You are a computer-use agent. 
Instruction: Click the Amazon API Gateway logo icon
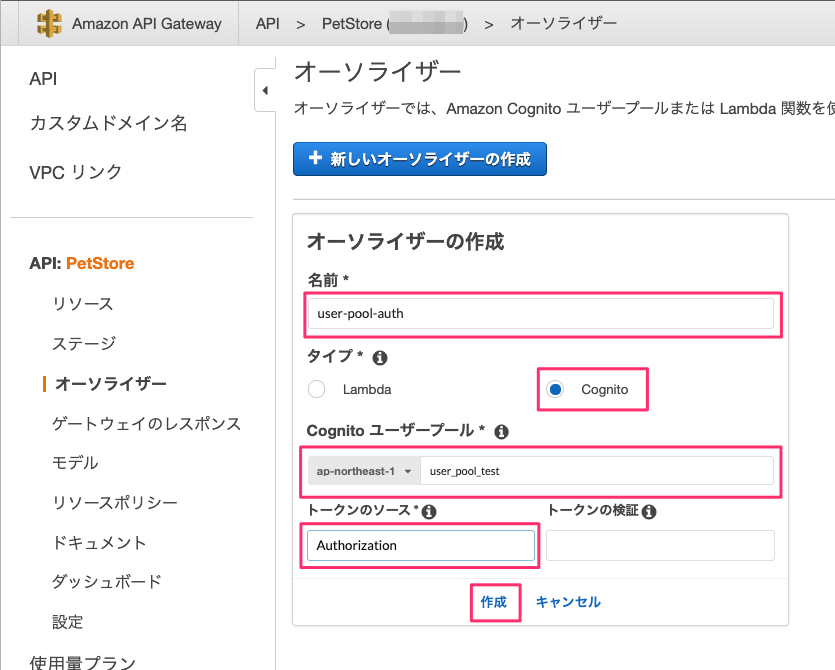point(49,23)
